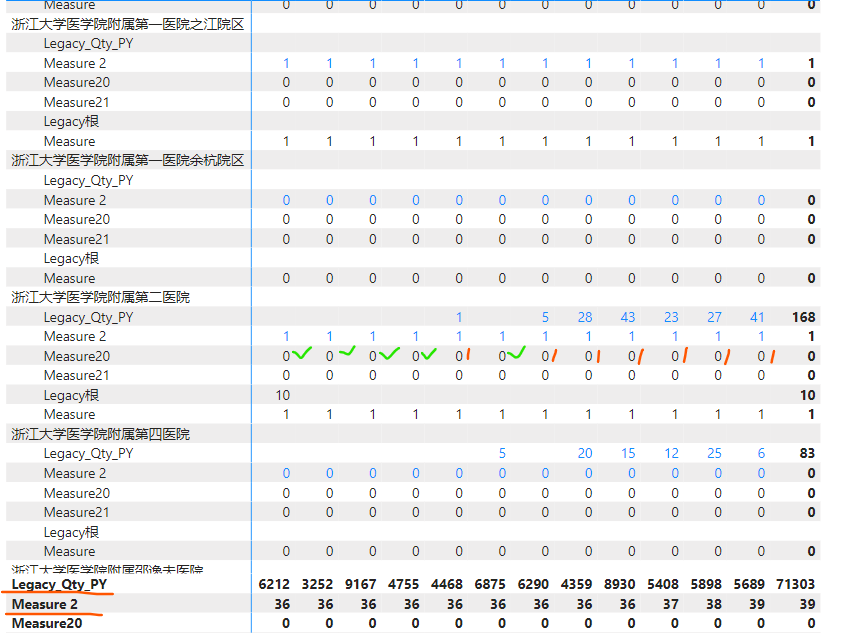855x633 pixels.
Task: Click the bold Measure 2 grand total label
Action: click(45, 604)
